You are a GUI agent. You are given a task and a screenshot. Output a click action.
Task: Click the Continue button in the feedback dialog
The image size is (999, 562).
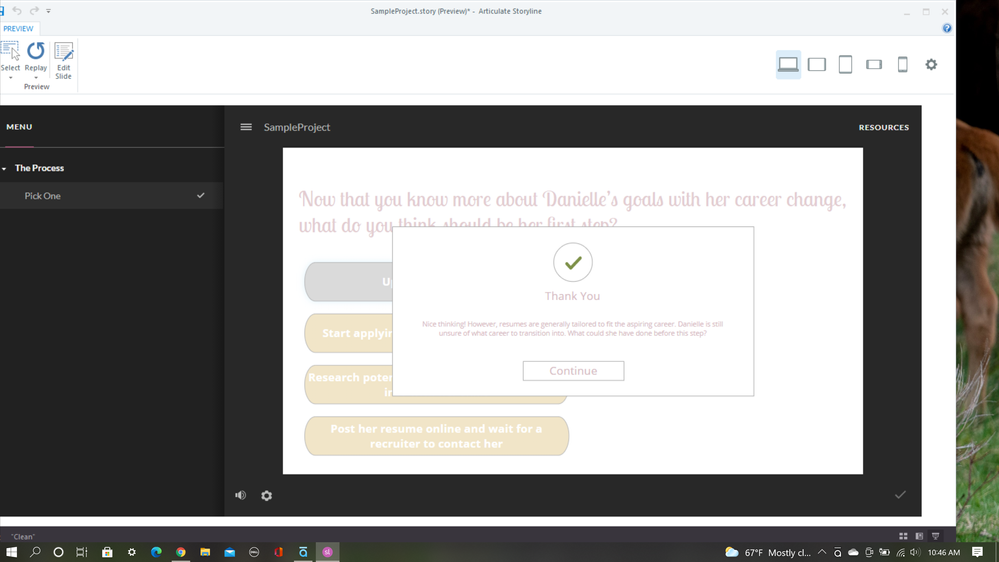(x=573, y=371)
